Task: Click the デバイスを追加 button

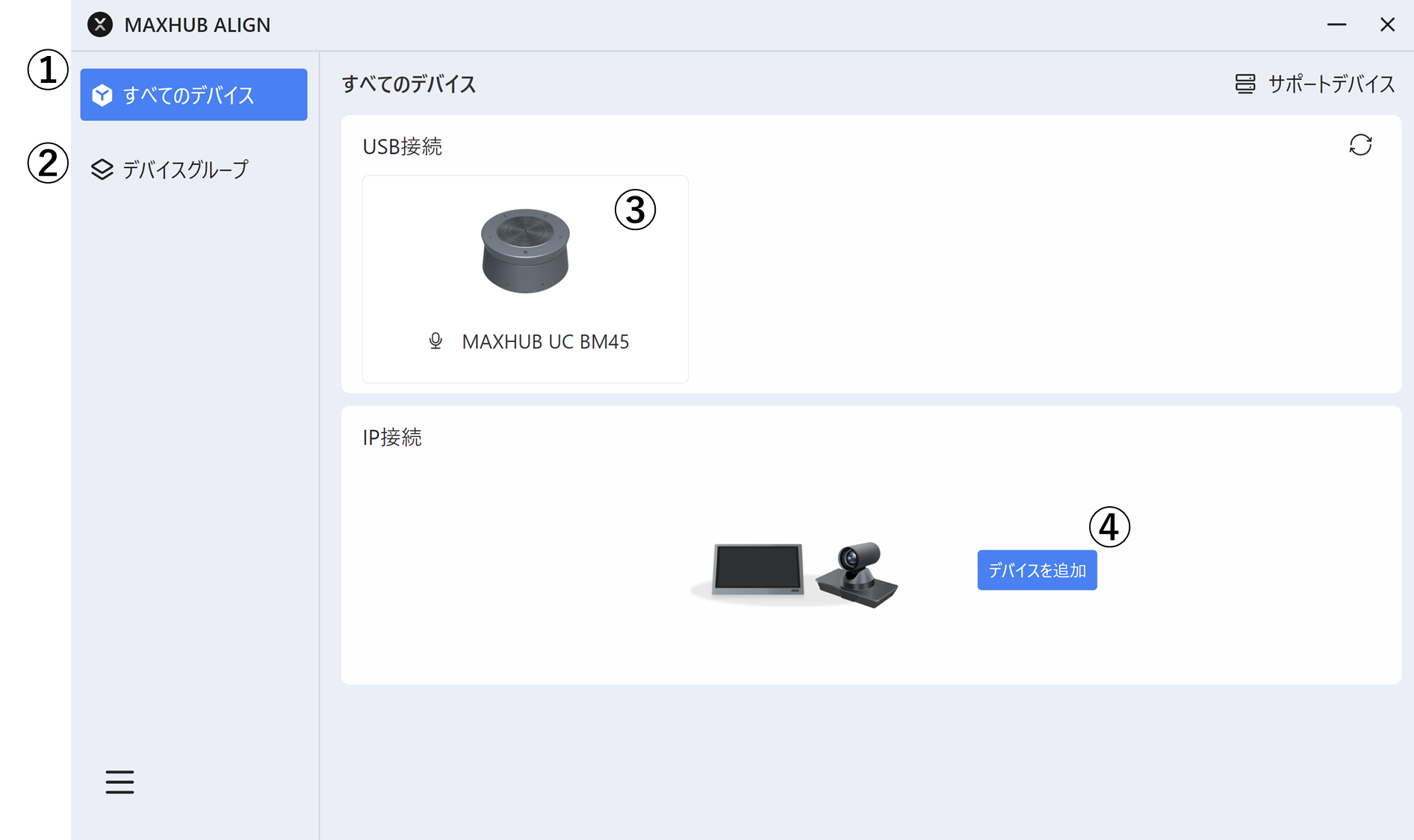Action: coord(1037,570)
